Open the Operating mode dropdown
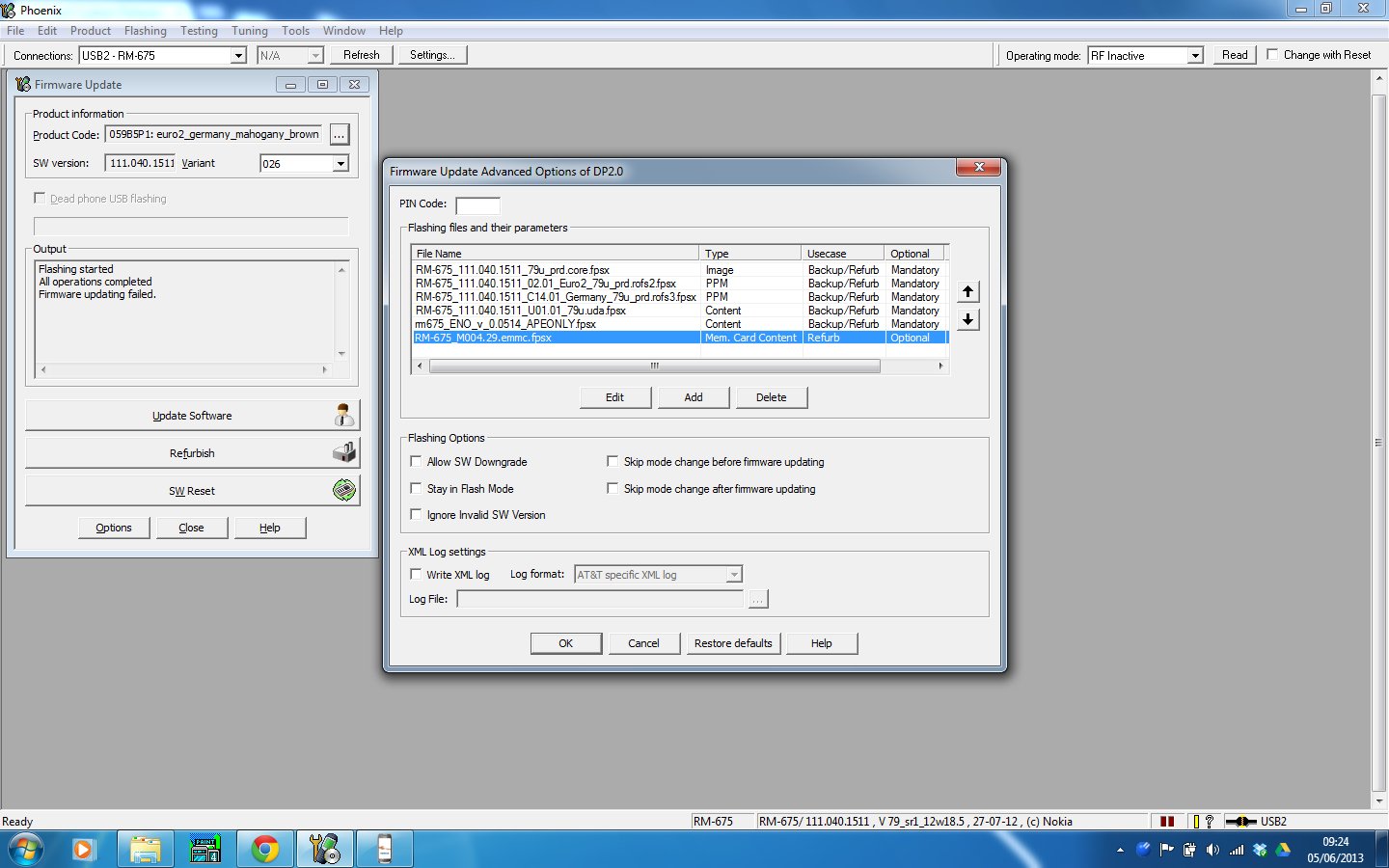Image resolution: width=1389 pixels, height=868 pixels. coord(1195,56)
